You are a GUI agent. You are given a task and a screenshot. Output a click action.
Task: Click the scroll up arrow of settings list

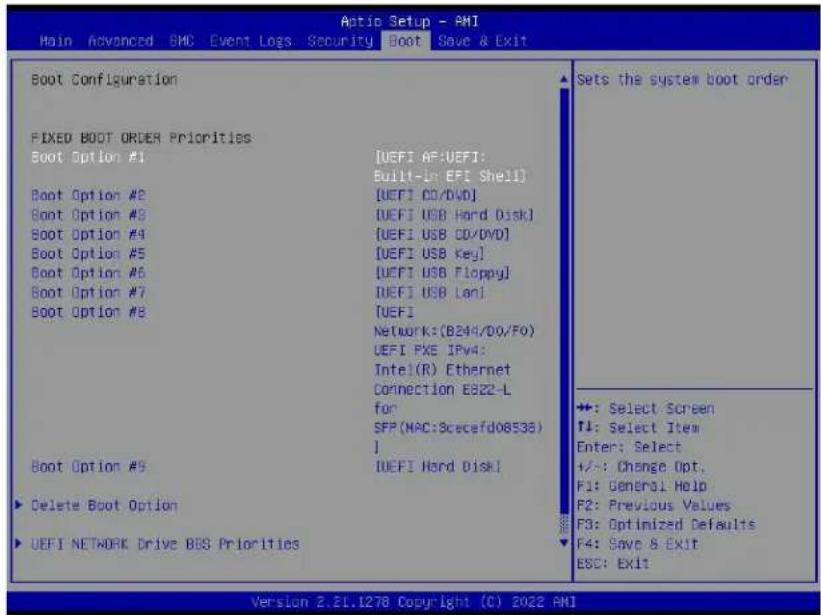pyautogui.click(x=564, y=80)
